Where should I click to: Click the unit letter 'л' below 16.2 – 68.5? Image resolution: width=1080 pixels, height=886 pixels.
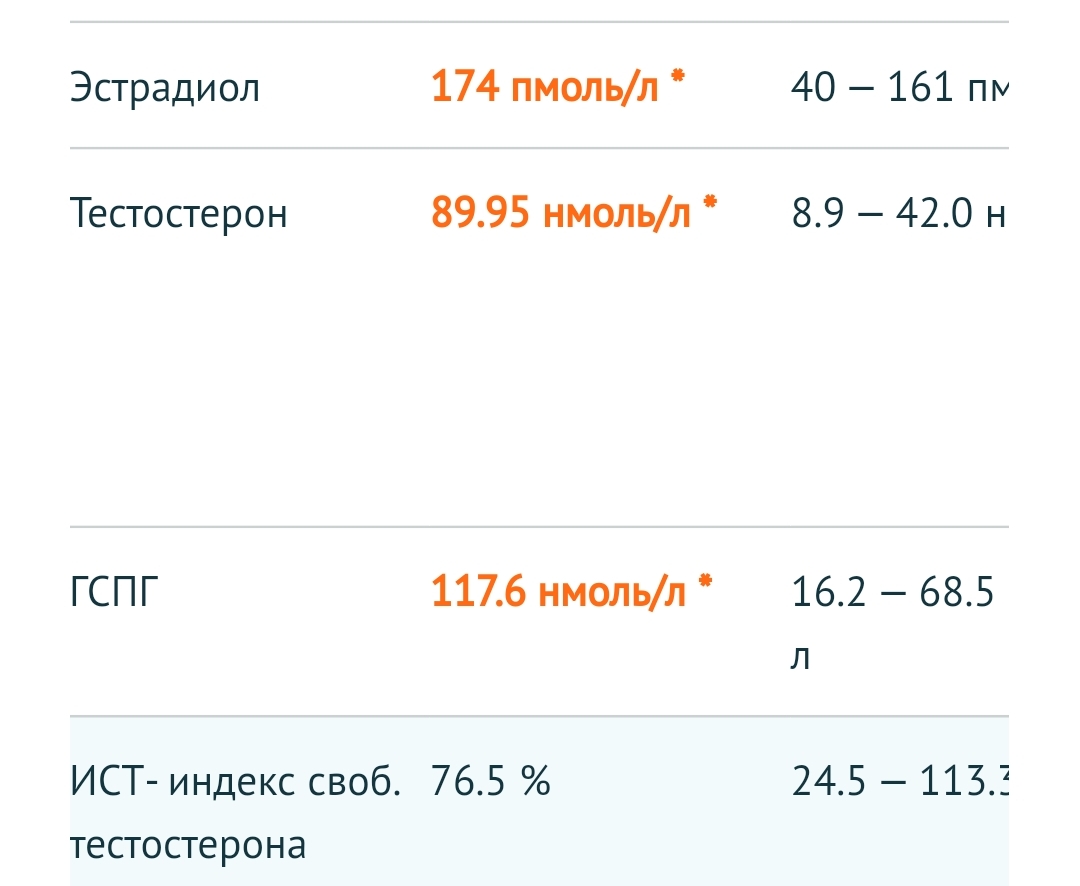pos(800,658)
